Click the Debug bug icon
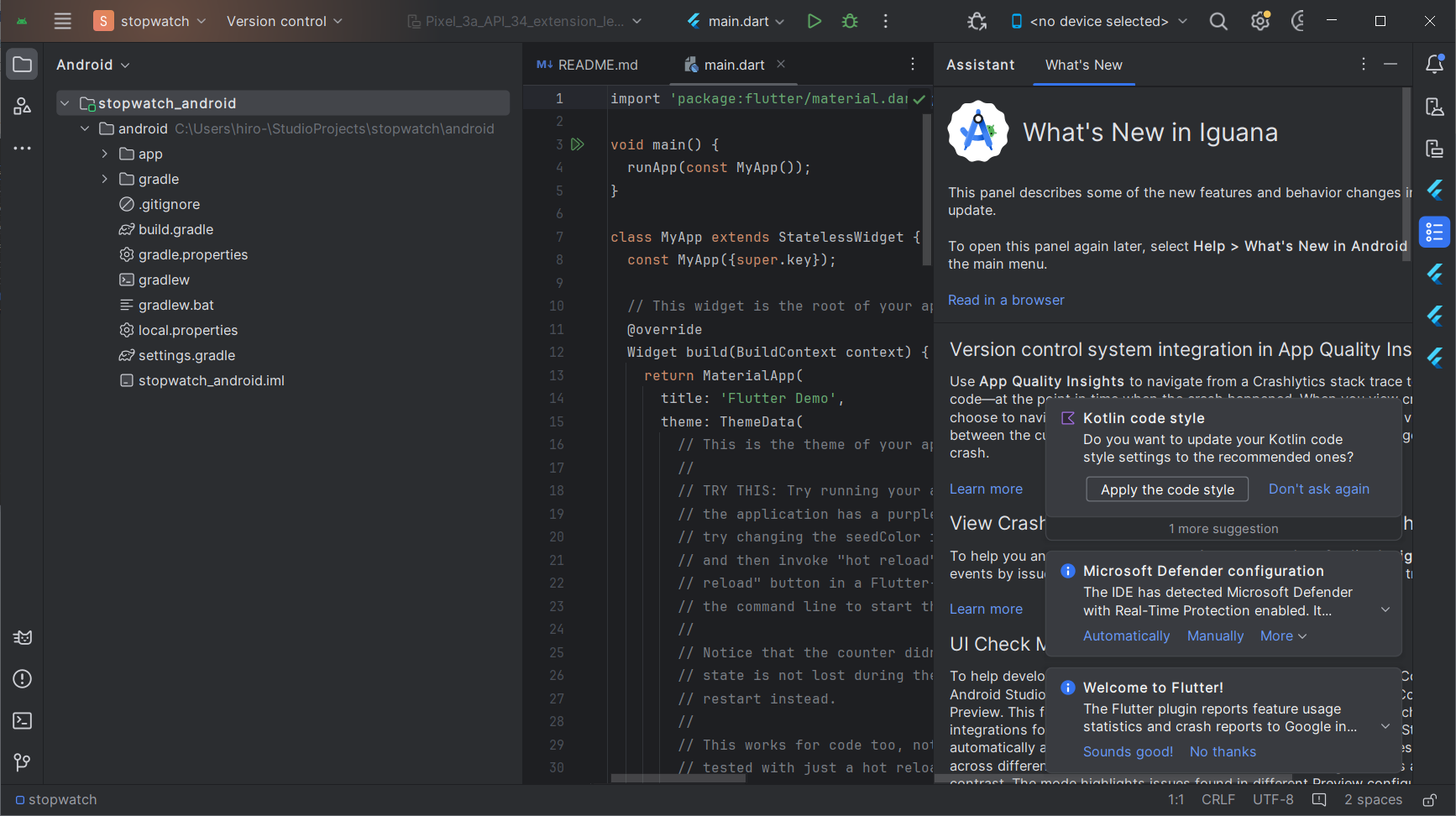 [x=850, y=21]
